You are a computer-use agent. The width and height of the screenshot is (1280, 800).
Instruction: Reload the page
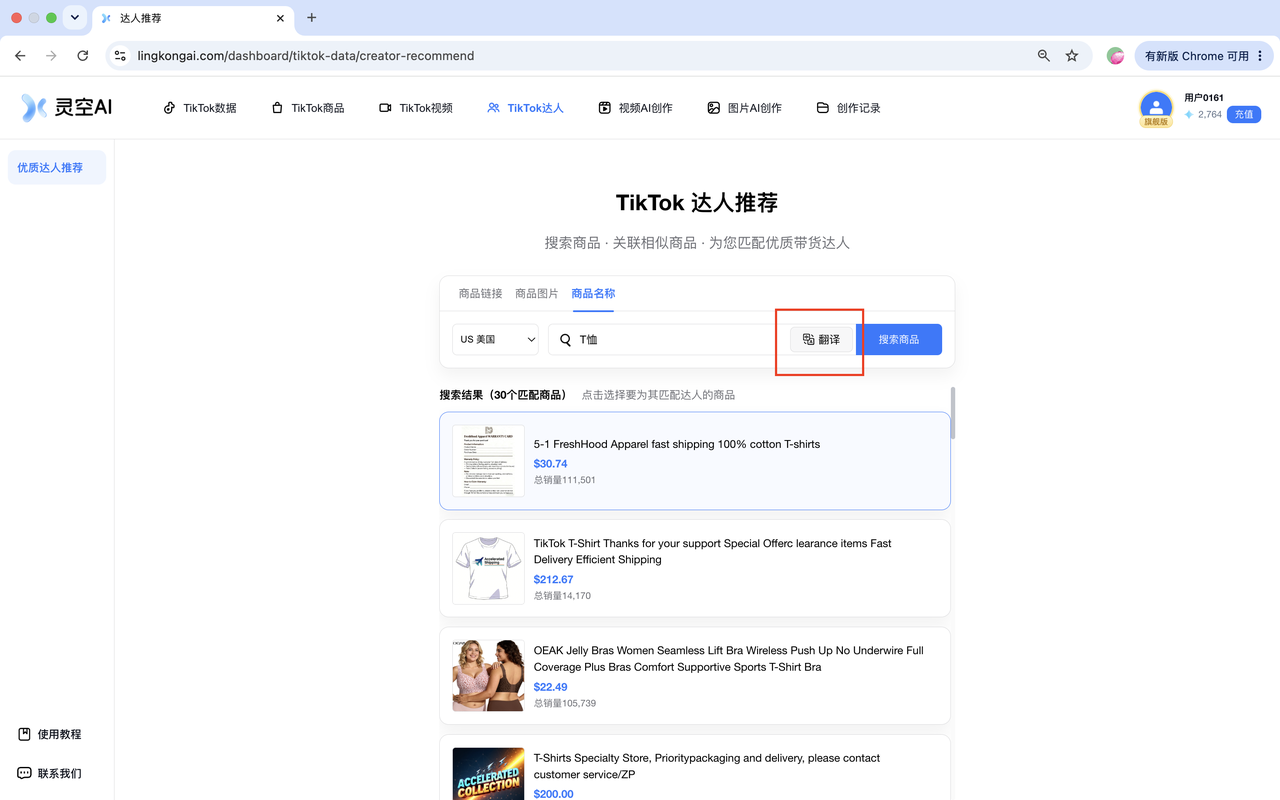point(83,56)
